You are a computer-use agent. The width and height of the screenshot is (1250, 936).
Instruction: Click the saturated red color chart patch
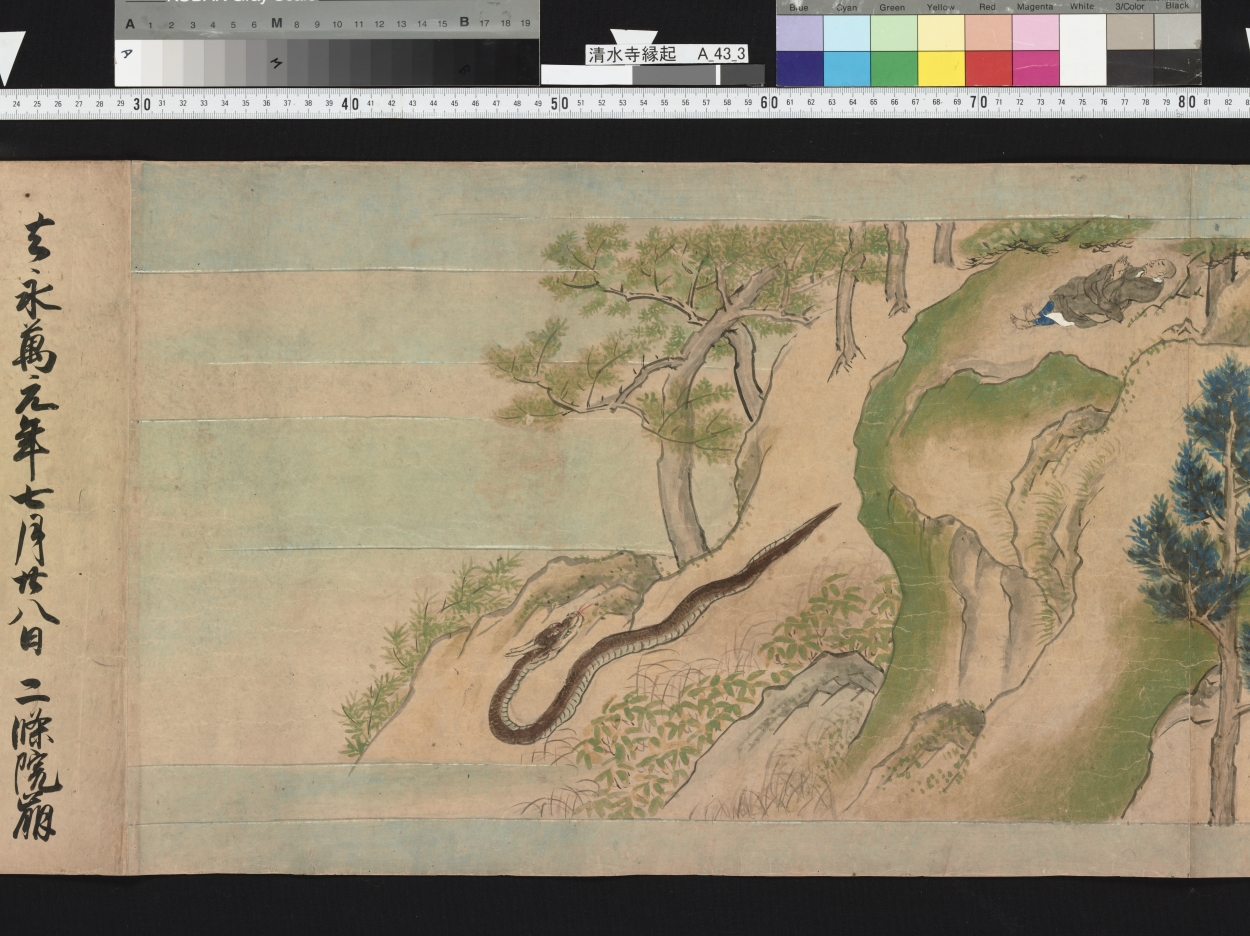[x=988, y=68]
